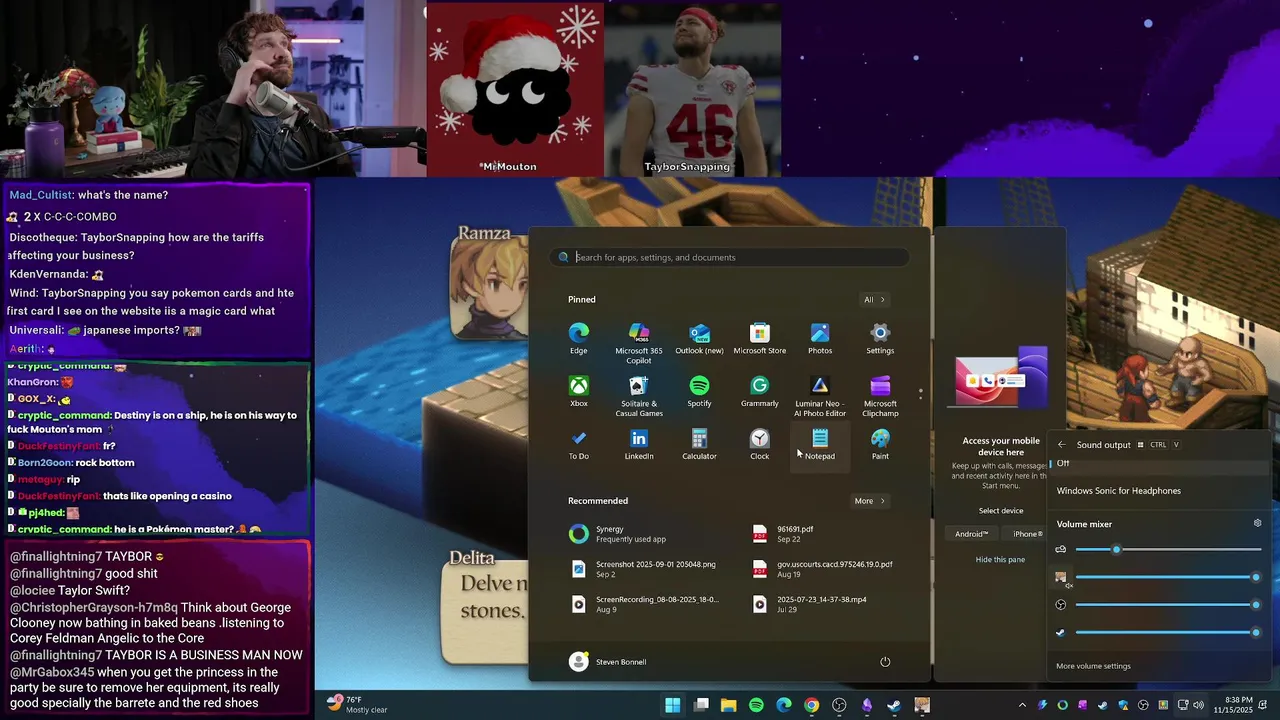
Task: Click the Windows Start button
Action: point(673,705)
